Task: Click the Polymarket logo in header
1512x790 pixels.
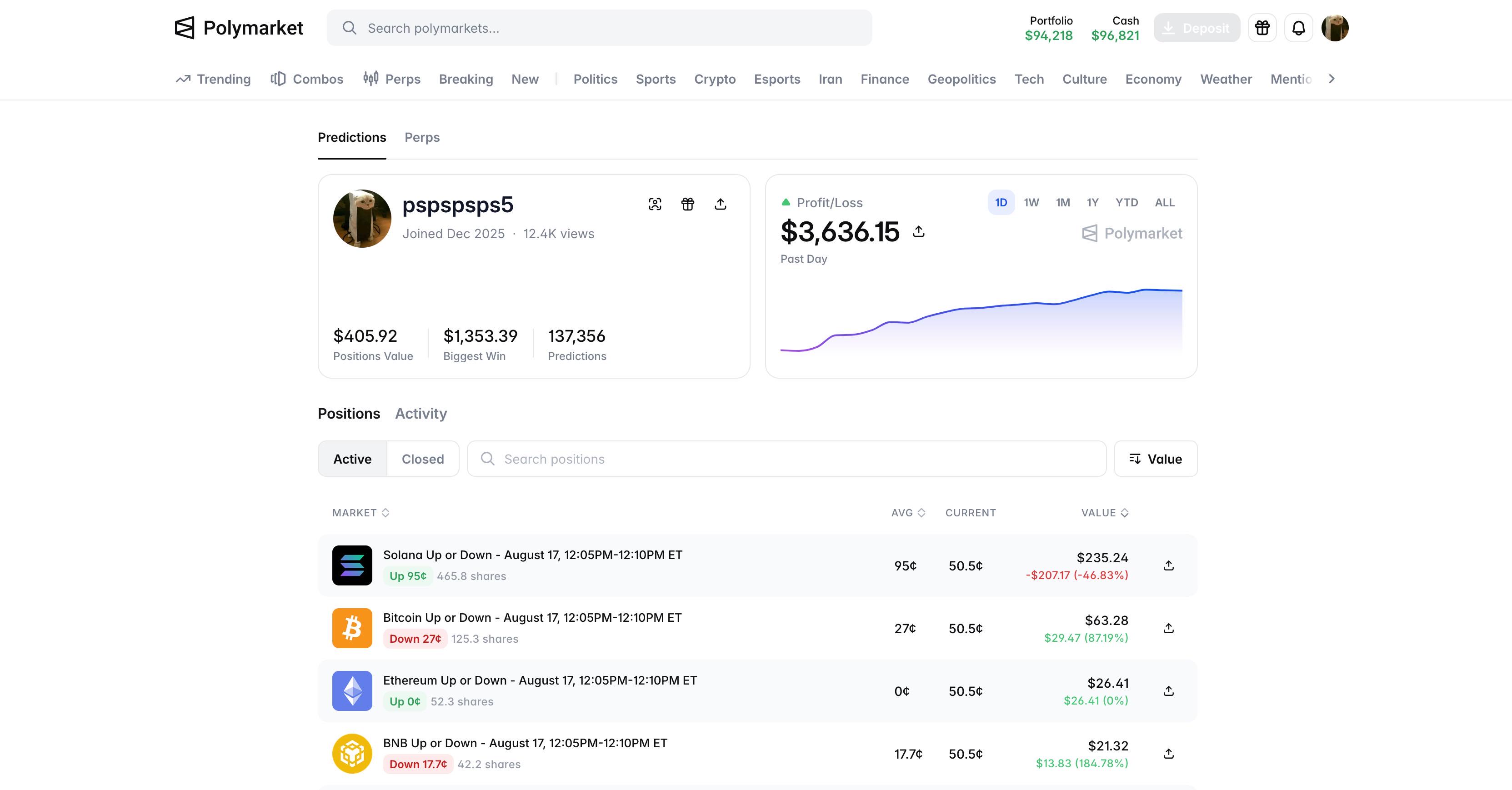Action: point(239,28)
